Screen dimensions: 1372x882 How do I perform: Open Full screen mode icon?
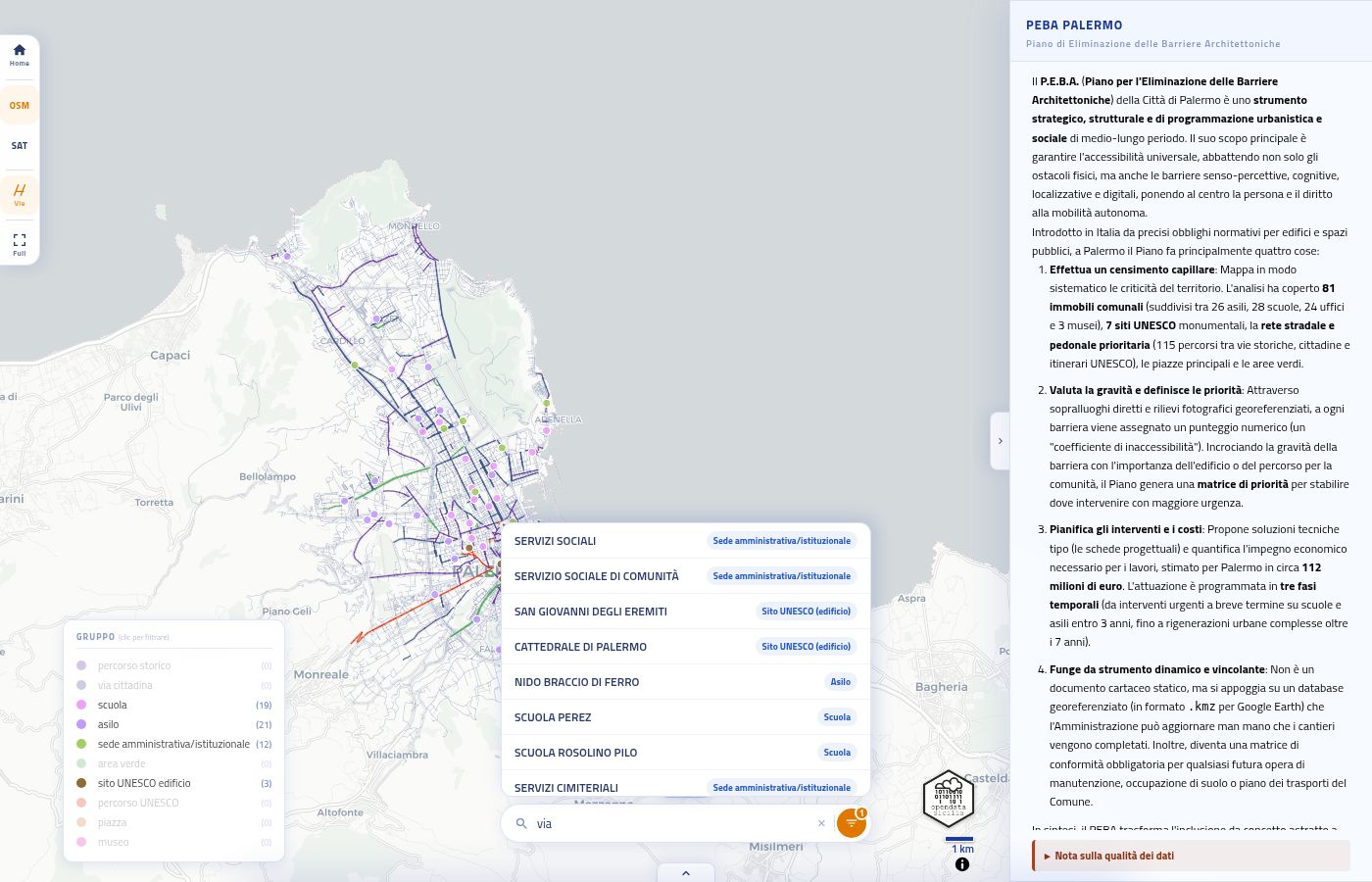(20, 244)
